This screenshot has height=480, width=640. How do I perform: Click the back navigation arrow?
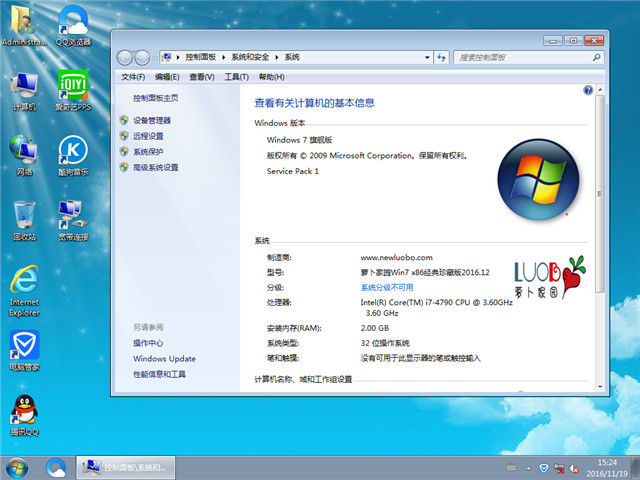click(x=124, y=58)
